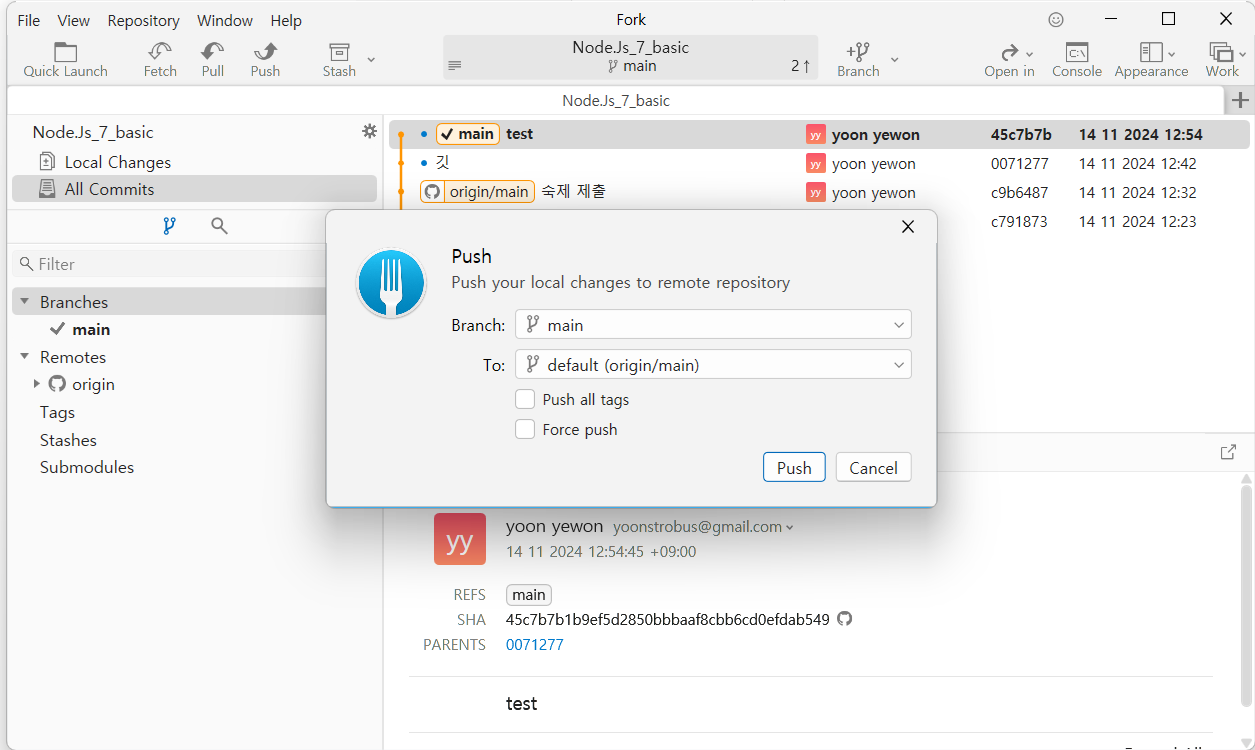This screenshot has height=750, width=1255.
Task: Click commit hash c9b6487
Action: point(1020,192)
